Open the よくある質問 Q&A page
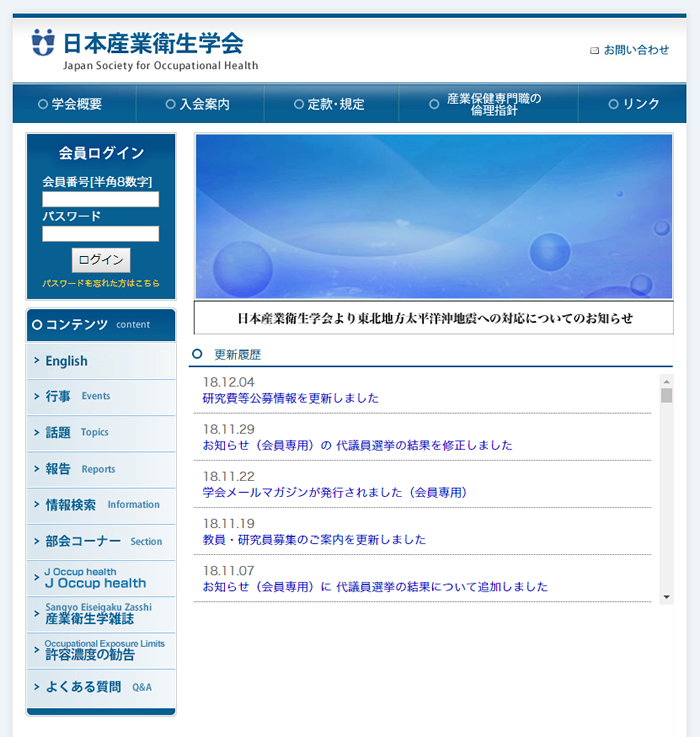 coord(101,687)
